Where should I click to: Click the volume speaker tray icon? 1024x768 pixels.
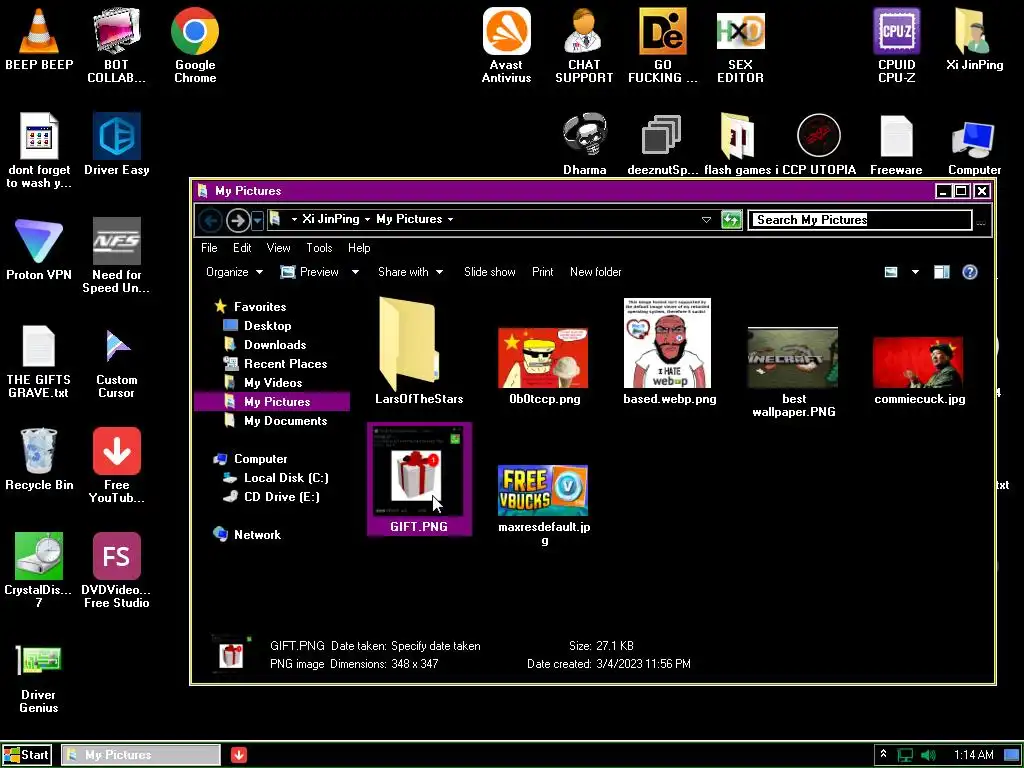click(x=928, y=755)
